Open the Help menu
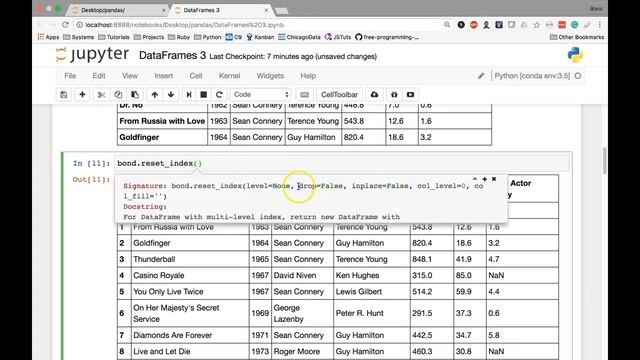Viewport: 640px width, 360px height. tap(308, 76)
